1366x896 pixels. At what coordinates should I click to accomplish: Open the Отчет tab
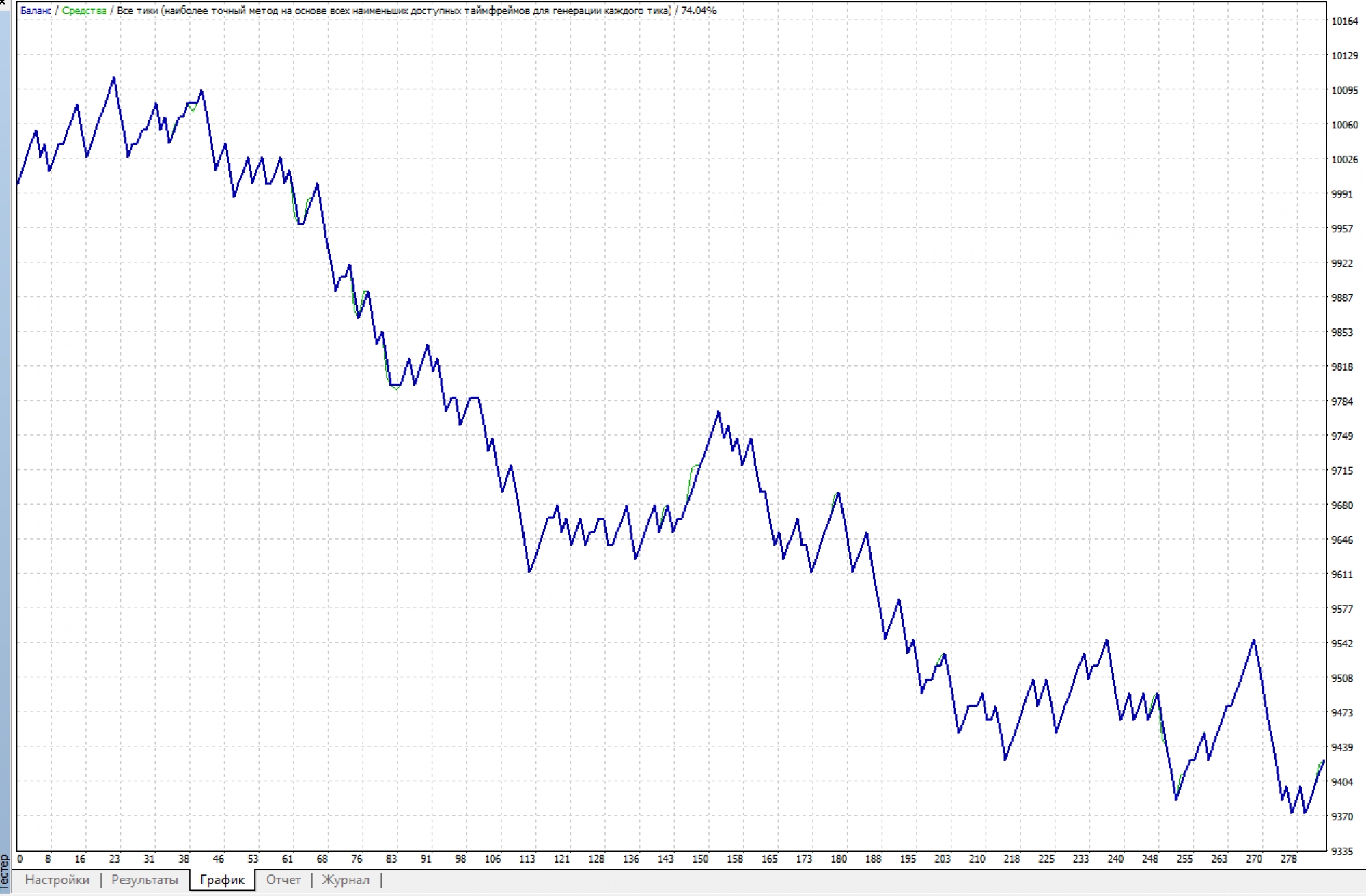coord(283,880)
